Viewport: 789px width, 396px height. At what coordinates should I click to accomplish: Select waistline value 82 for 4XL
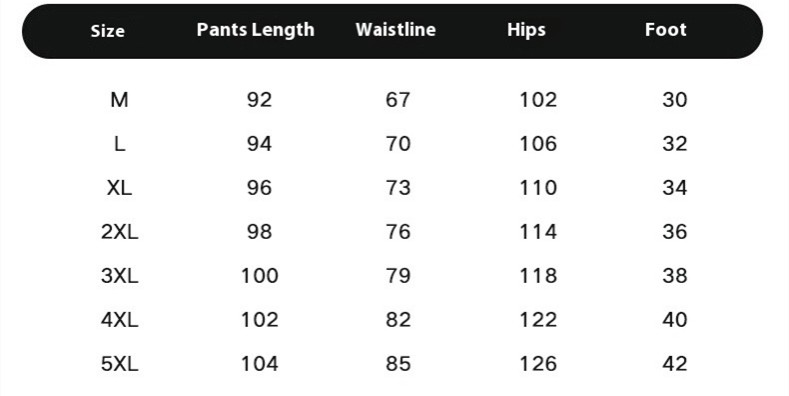pos(398,320)
